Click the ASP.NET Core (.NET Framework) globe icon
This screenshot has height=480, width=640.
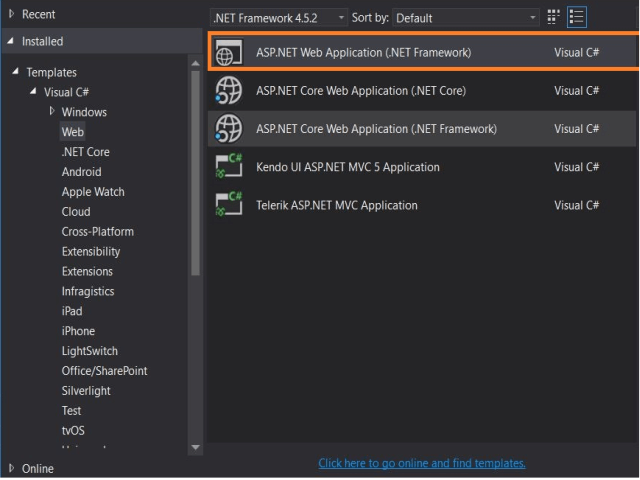pyautogui.click(x=228, y=129)
